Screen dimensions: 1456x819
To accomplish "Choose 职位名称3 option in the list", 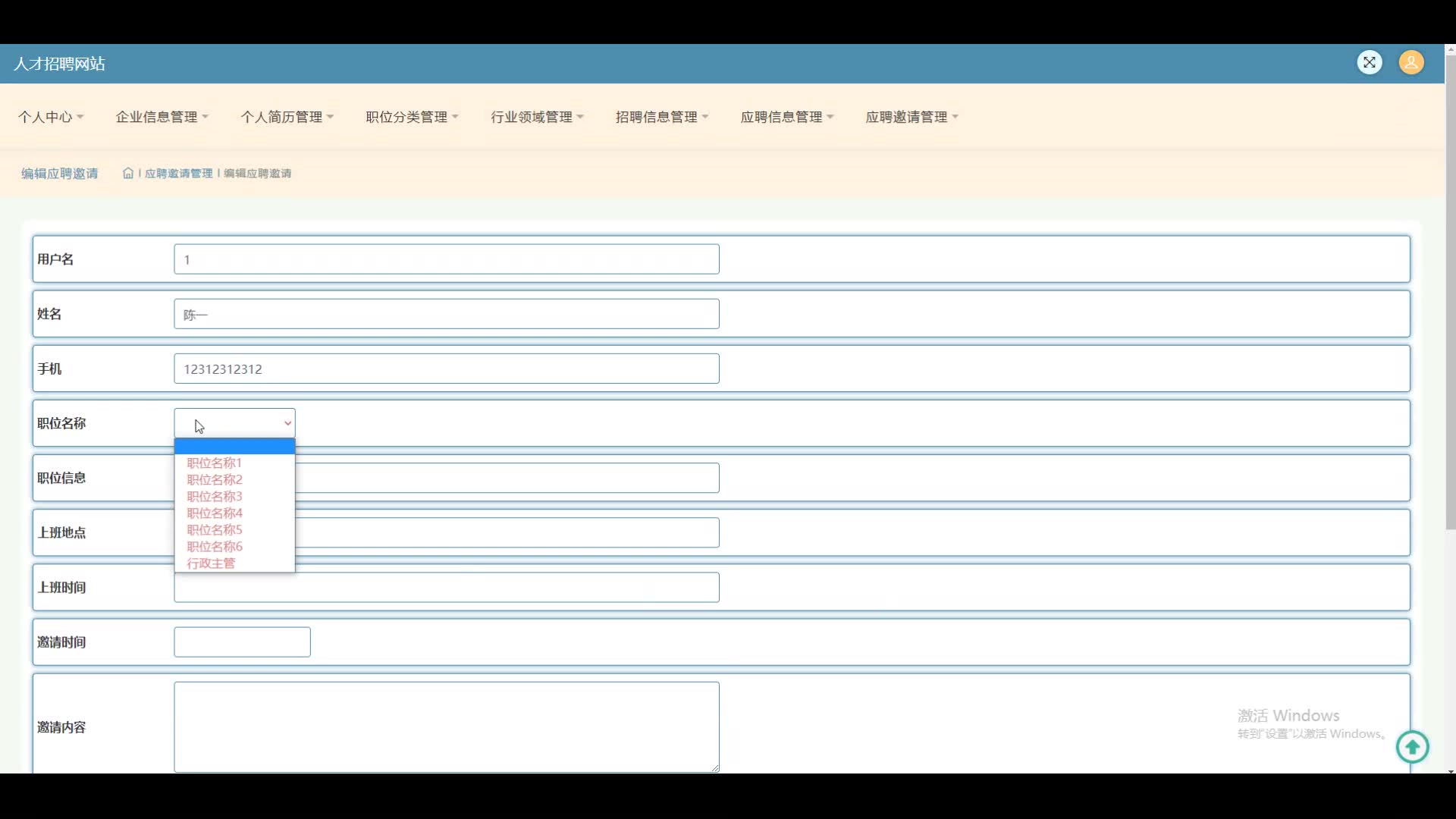I will (x=214, y=496).
